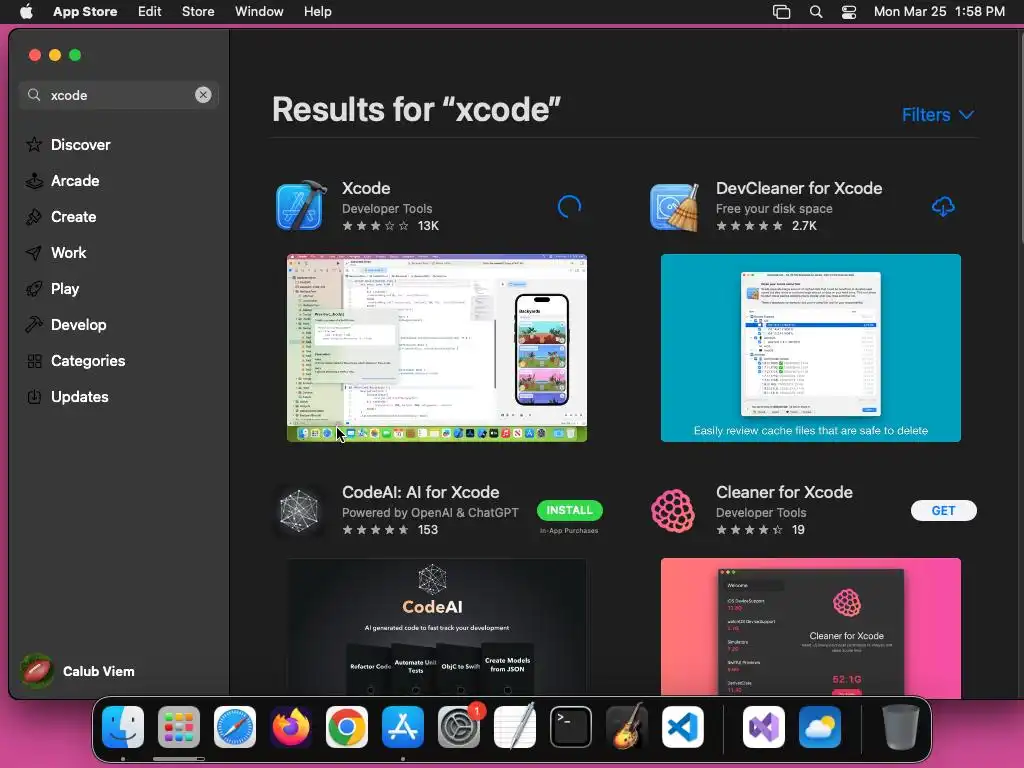Select Develop in the sidebar
1024x768 pixels.
[66, 324]
